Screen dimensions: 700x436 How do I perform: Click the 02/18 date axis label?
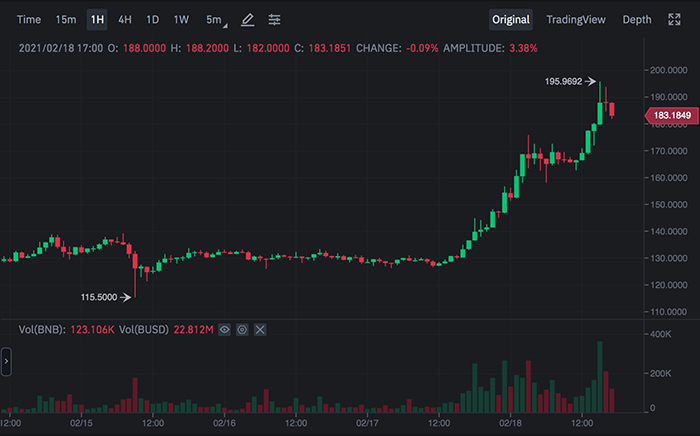click(x=510, y=423)
